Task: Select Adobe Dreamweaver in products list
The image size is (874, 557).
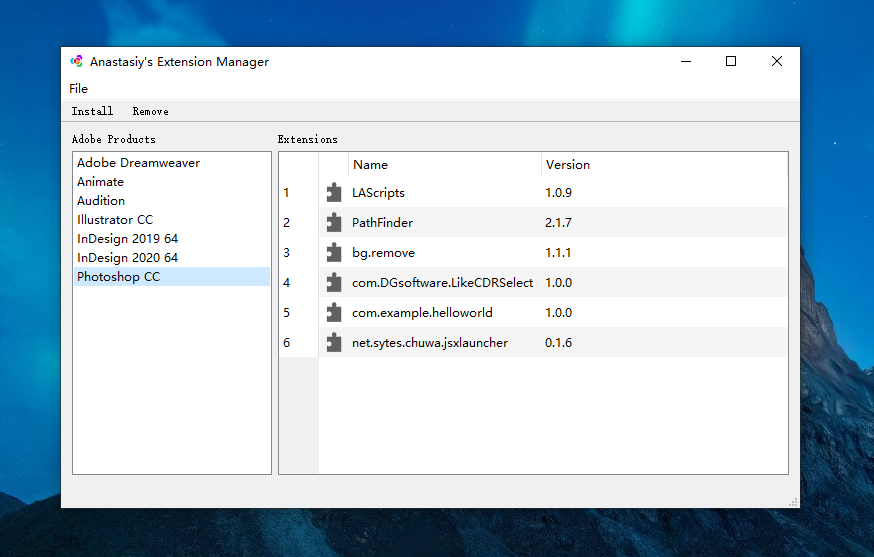Action: tap(138, 163)
